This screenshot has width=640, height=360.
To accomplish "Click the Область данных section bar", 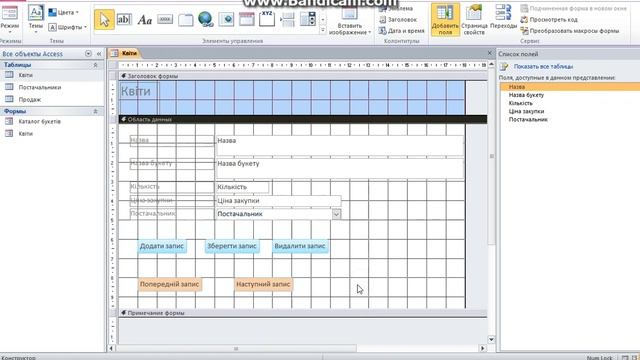I will click(303, 119).
